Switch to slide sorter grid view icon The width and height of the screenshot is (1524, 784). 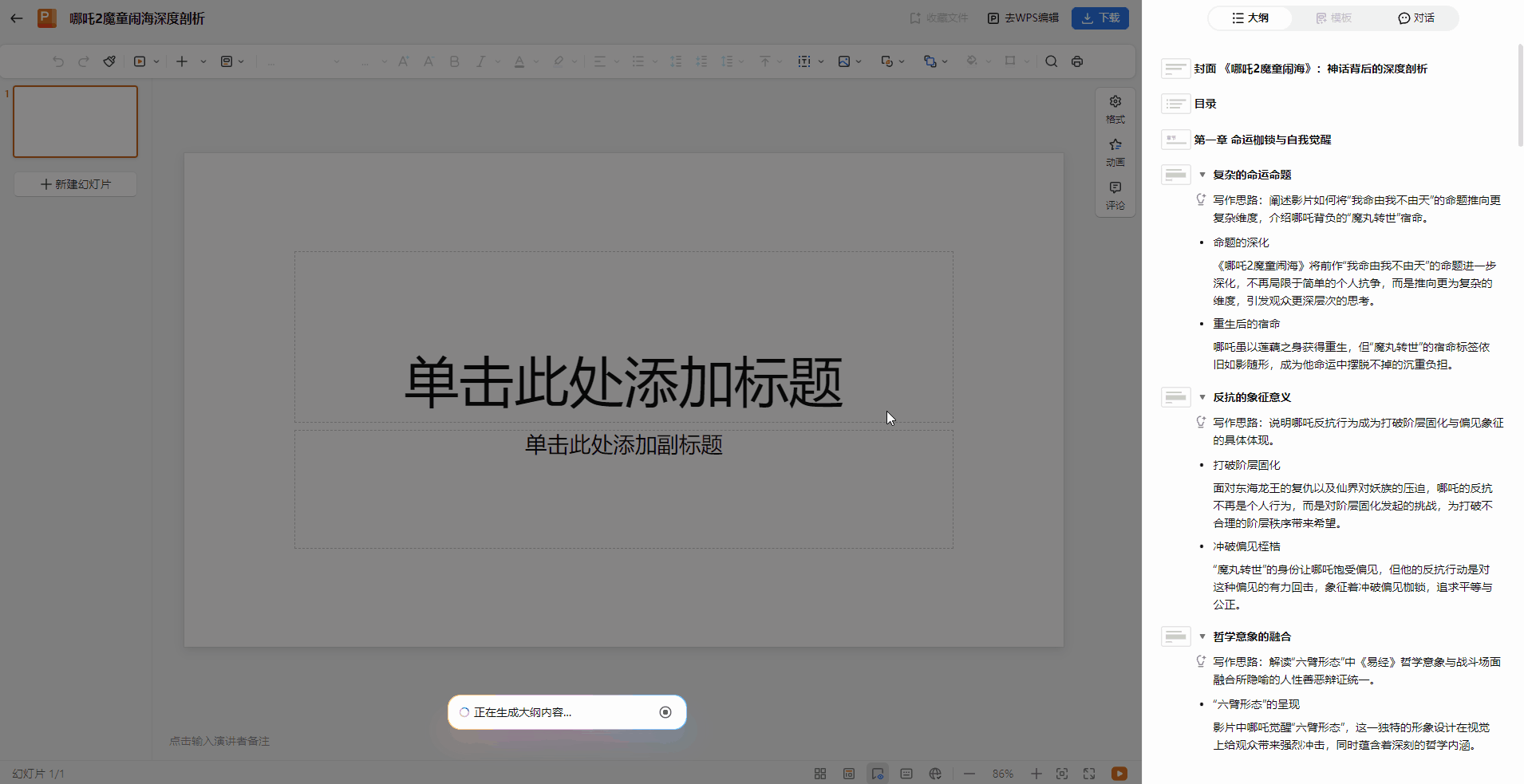(820, 774)
